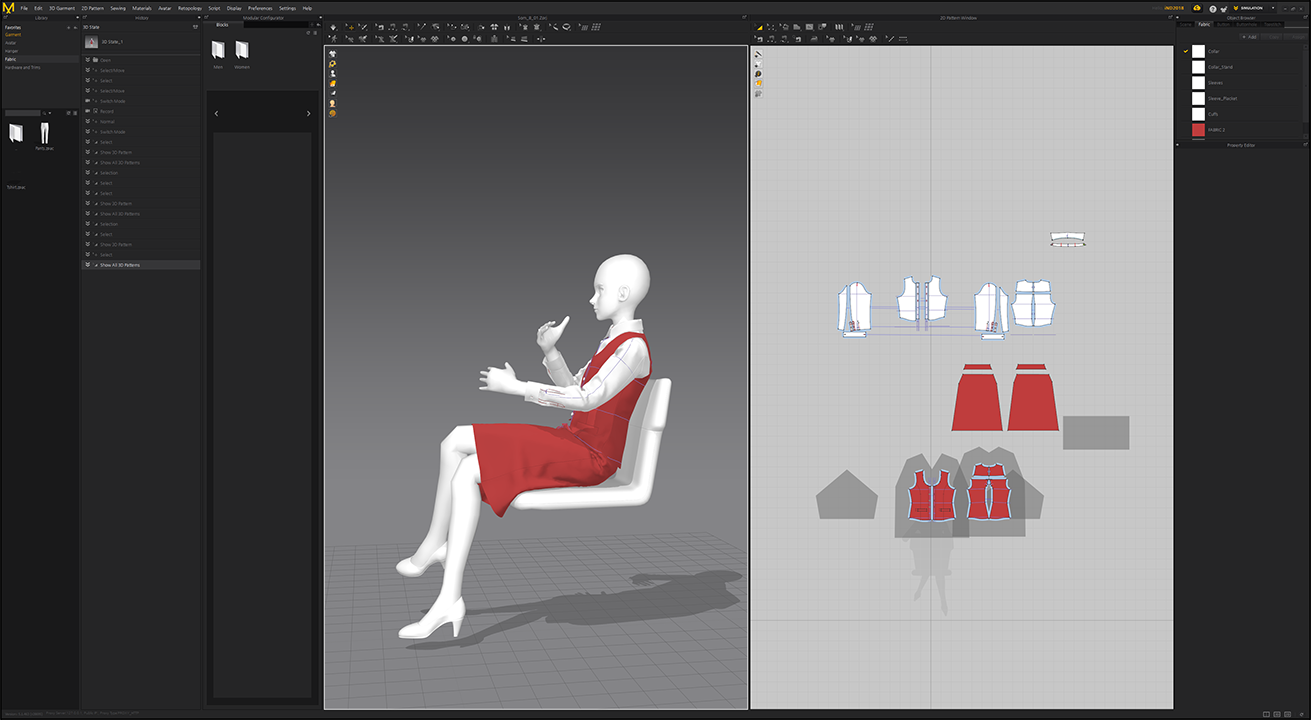Click the Marvelous Designer logo

pos(8,8)
